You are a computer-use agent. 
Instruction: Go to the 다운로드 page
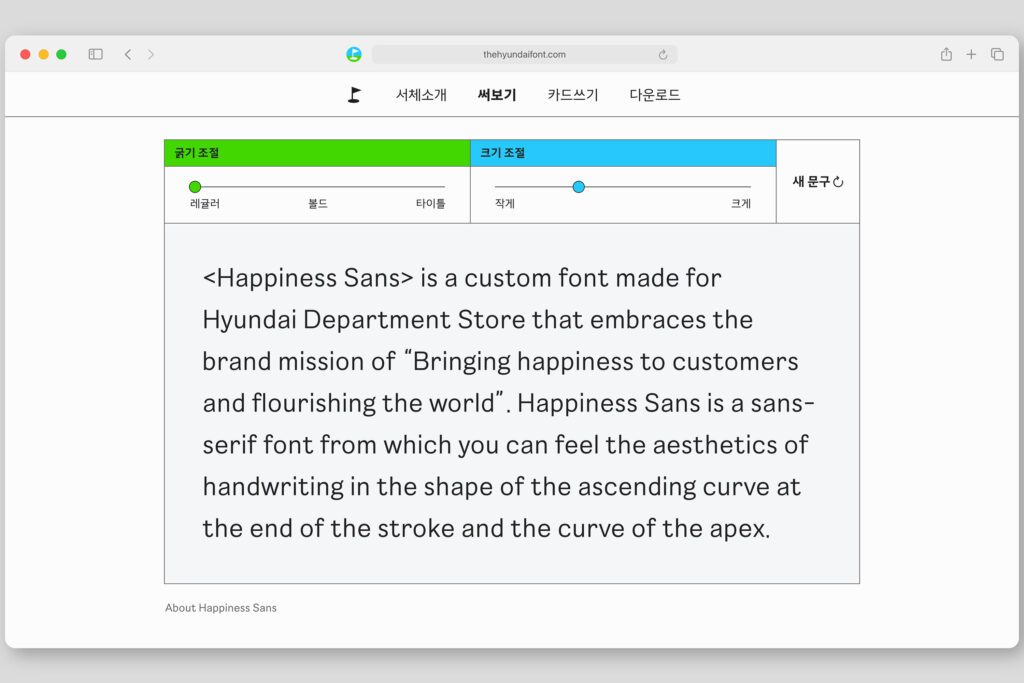(655, 95)
